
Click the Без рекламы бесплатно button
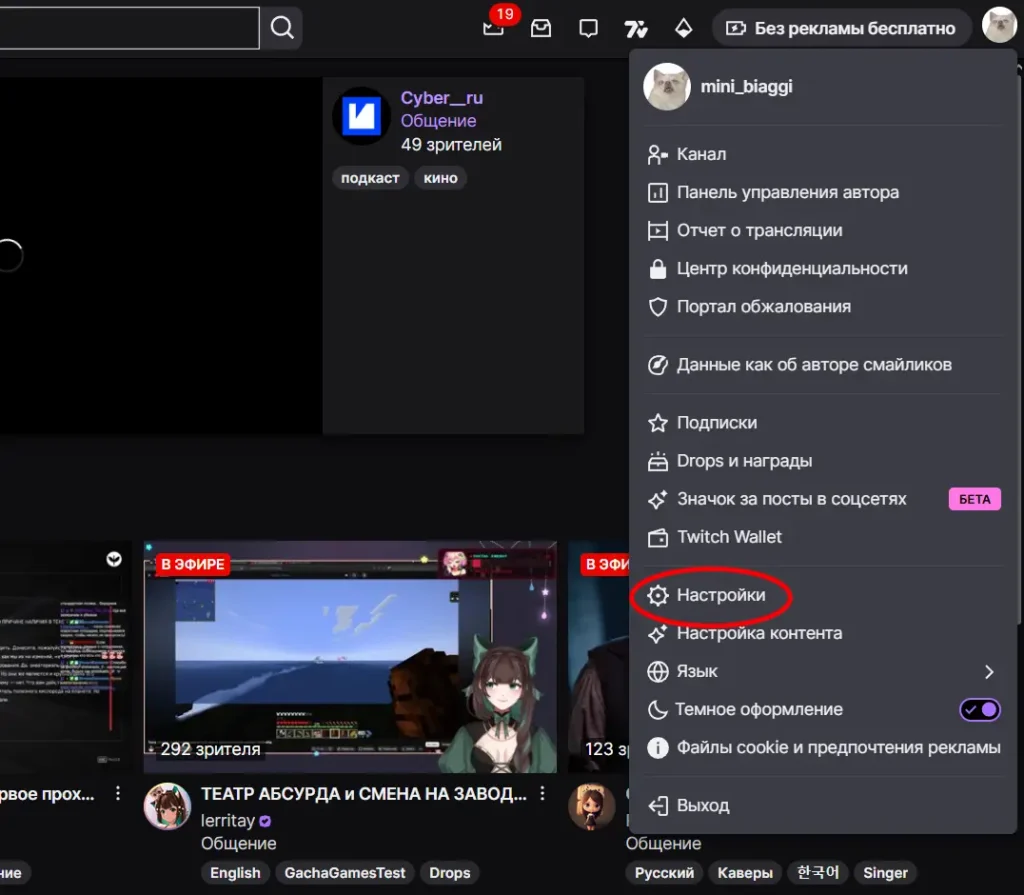click(x=841, y=28)
